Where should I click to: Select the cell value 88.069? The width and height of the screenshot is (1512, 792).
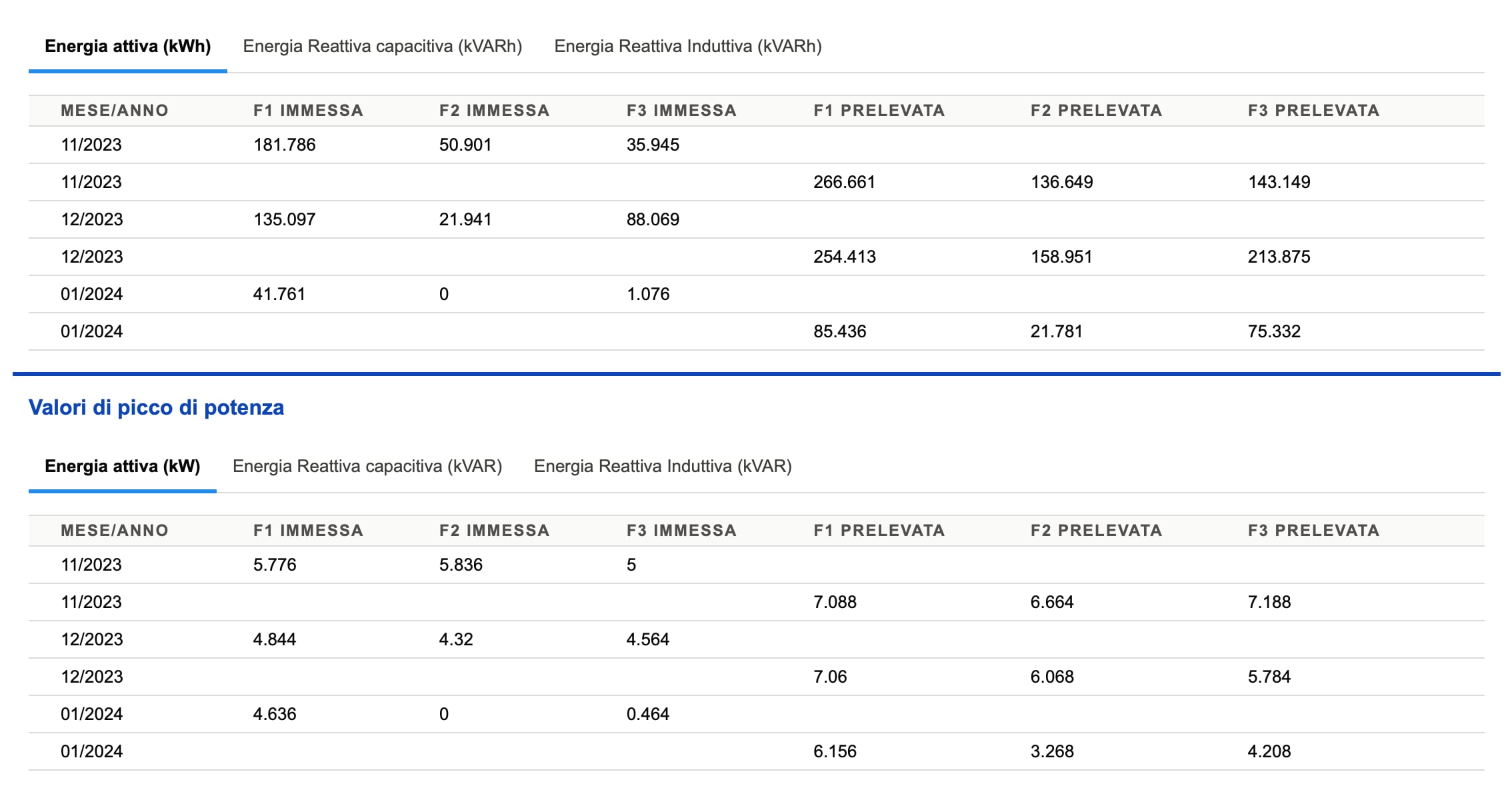[x=653, y=219]
